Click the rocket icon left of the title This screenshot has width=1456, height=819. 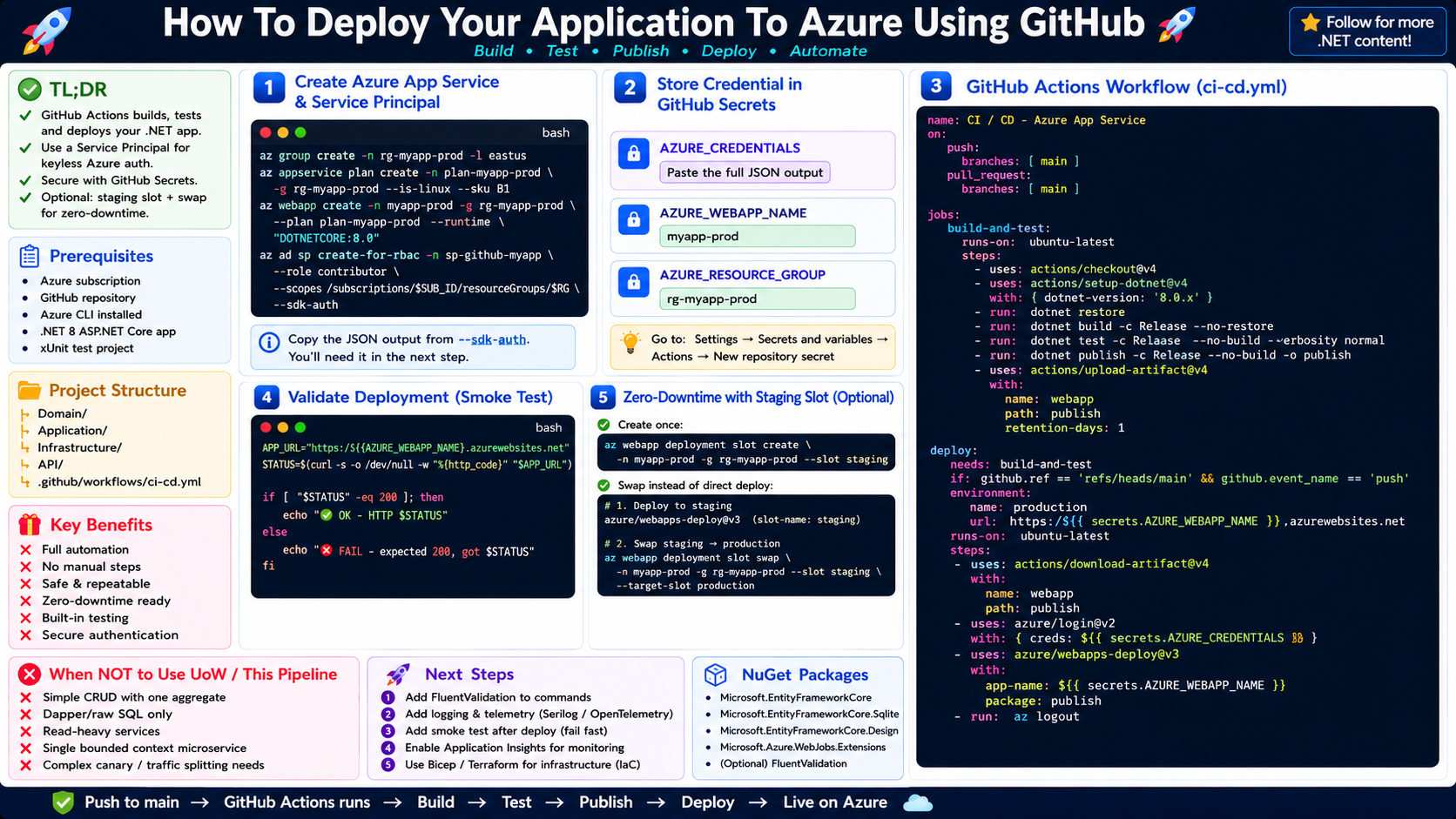click(46, 30)
